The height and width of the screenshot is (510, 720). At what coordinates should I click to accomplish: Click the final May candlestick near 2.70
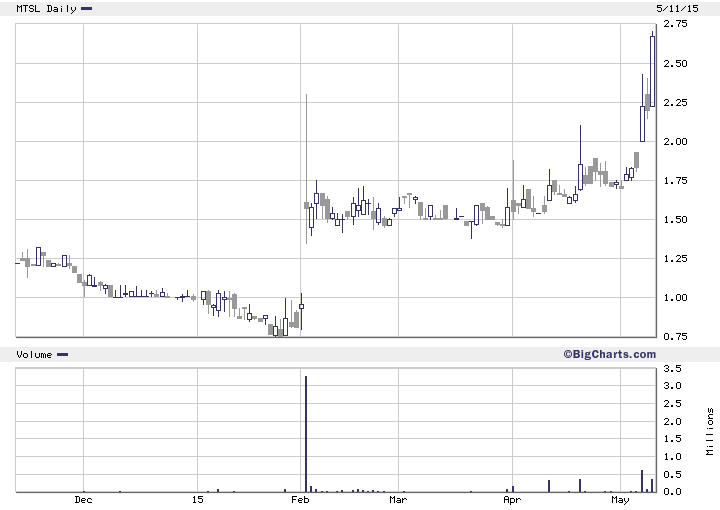652,71
